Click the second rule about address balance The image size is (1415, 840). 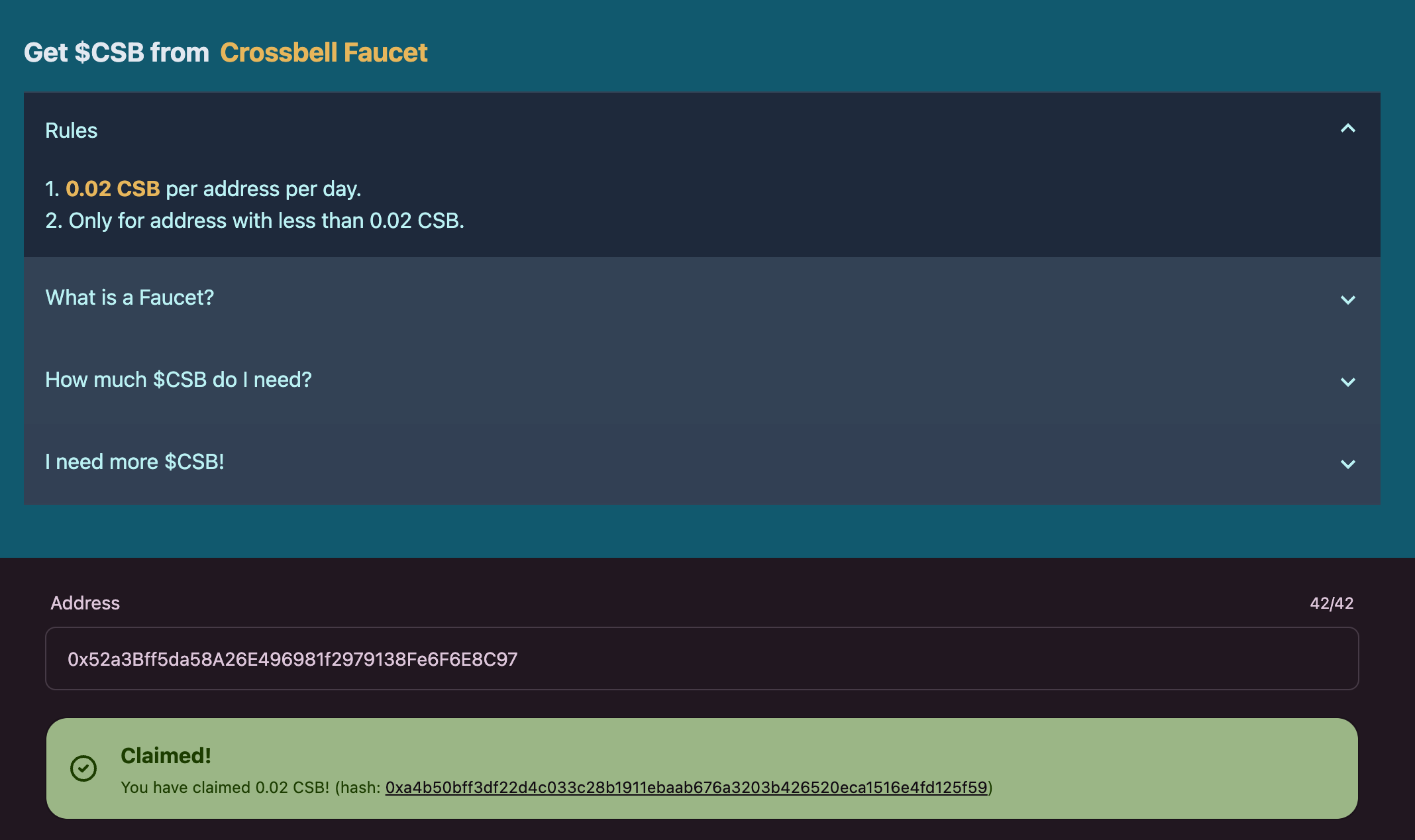click(x=255, y=221)
